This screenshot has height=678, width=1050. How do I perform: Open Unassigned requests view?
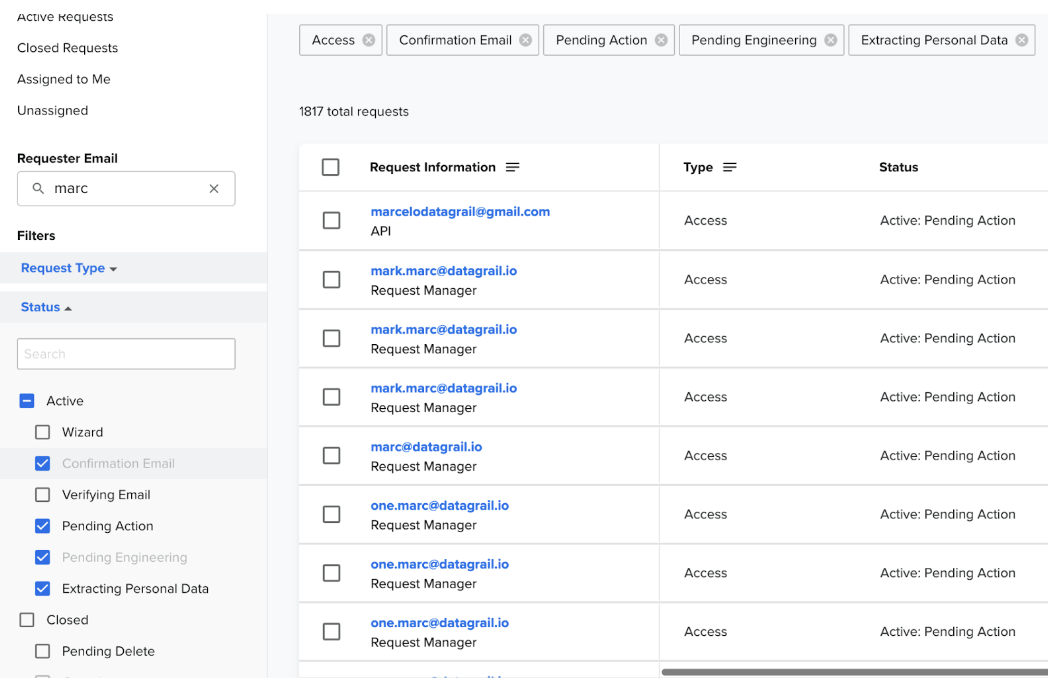pyautogui.click(x=52, y=111)
